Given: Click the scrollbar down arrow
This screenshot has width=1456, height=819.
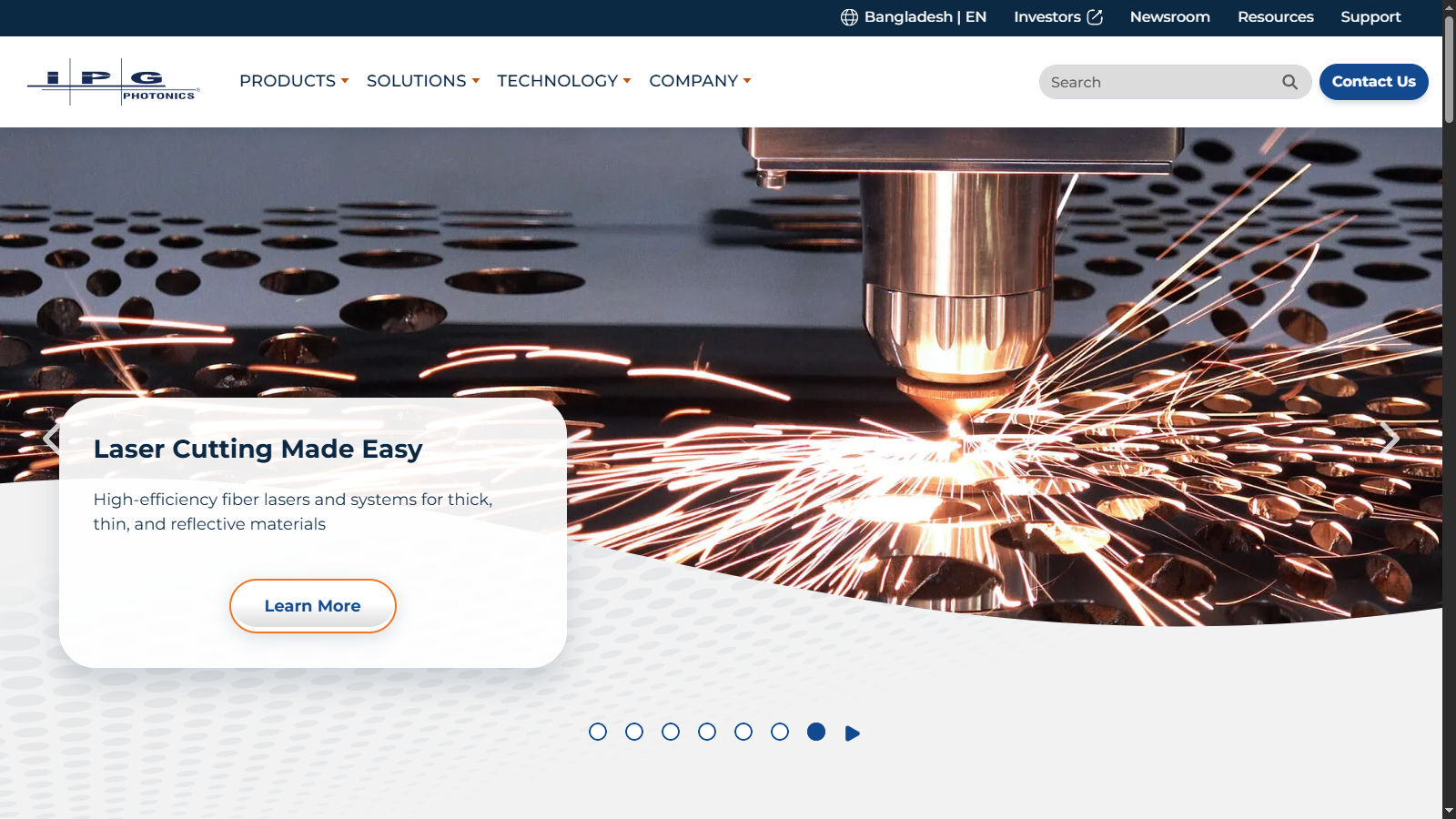Looking at the screenshot, I should [x=1449, y=811].
